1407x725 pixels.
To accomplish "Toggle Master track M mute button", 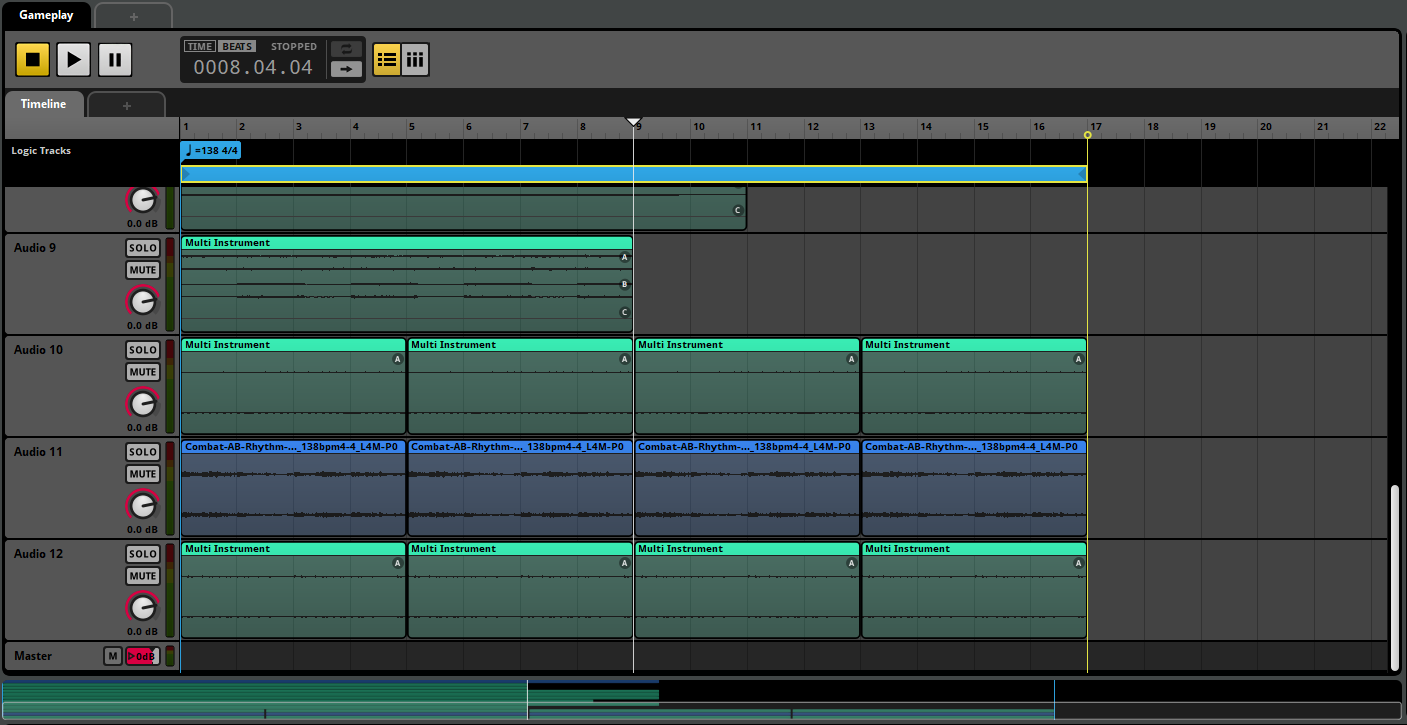I will (x=113, y=656).
